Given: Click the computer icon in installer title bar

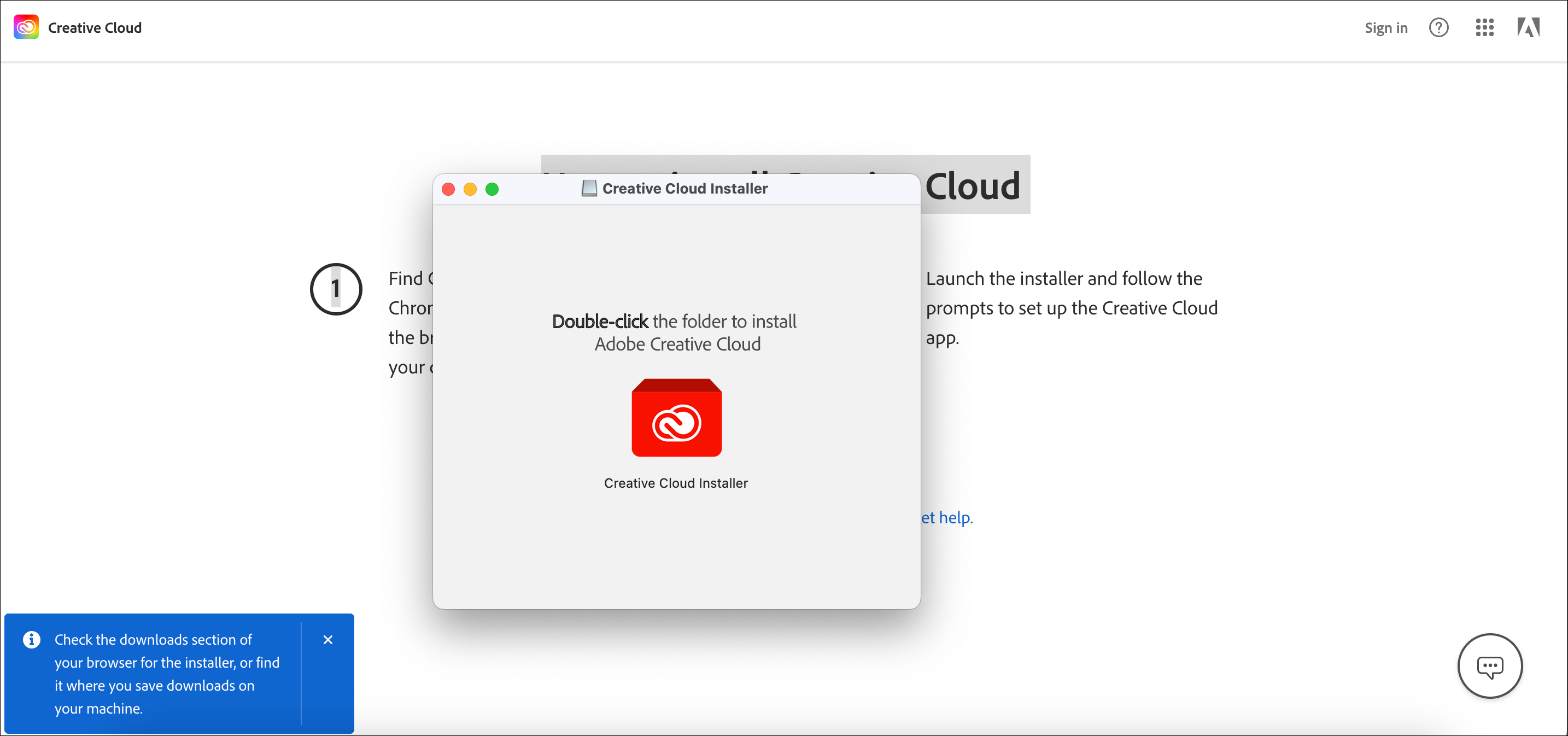Looking at the screenshot, I should 588,188.
